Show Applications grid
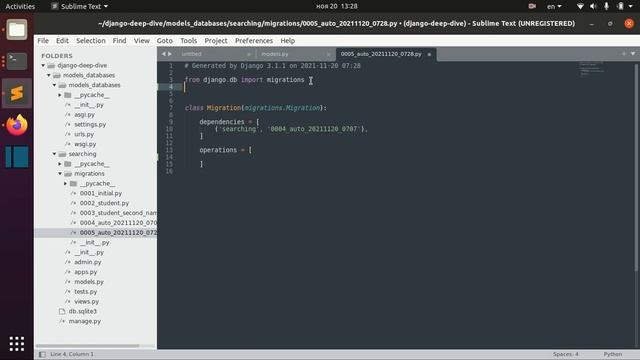Viewport: 640px width, 360px height. point(17,344)
